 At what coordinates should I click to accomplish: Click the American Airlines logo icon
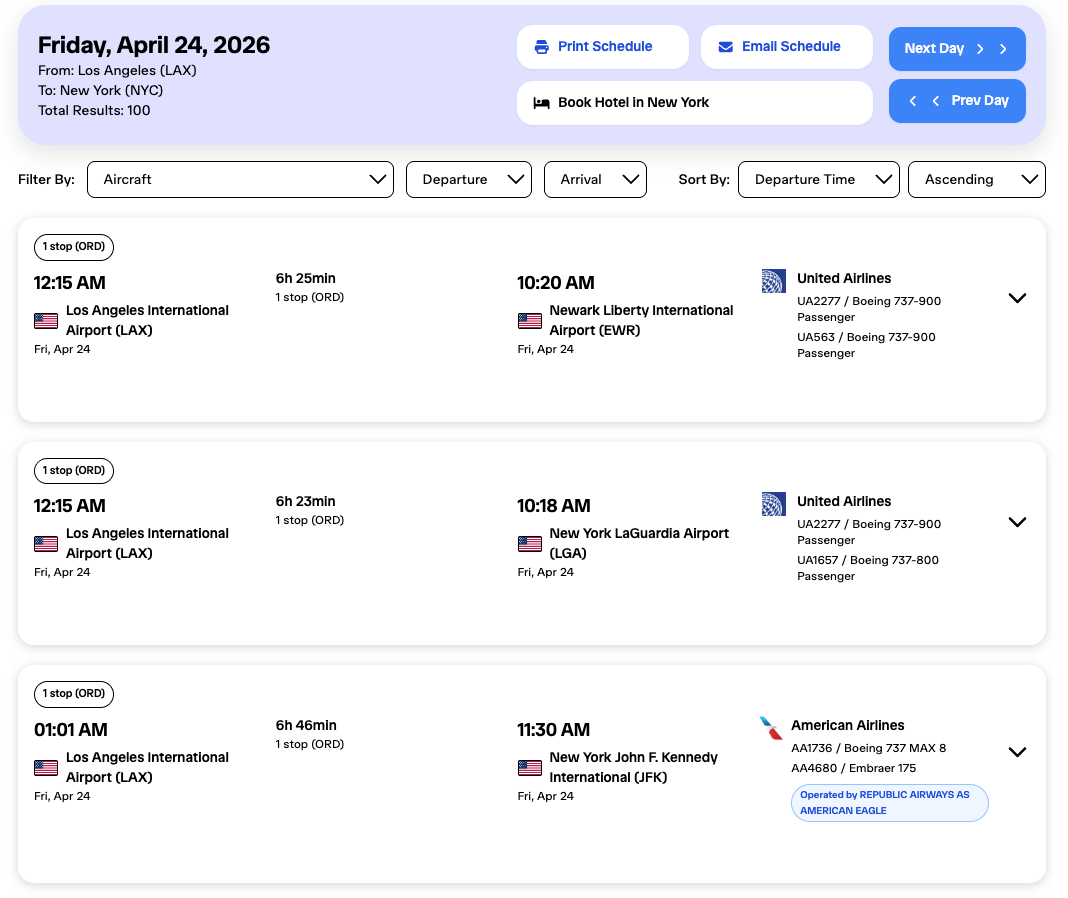pos(771,728)
